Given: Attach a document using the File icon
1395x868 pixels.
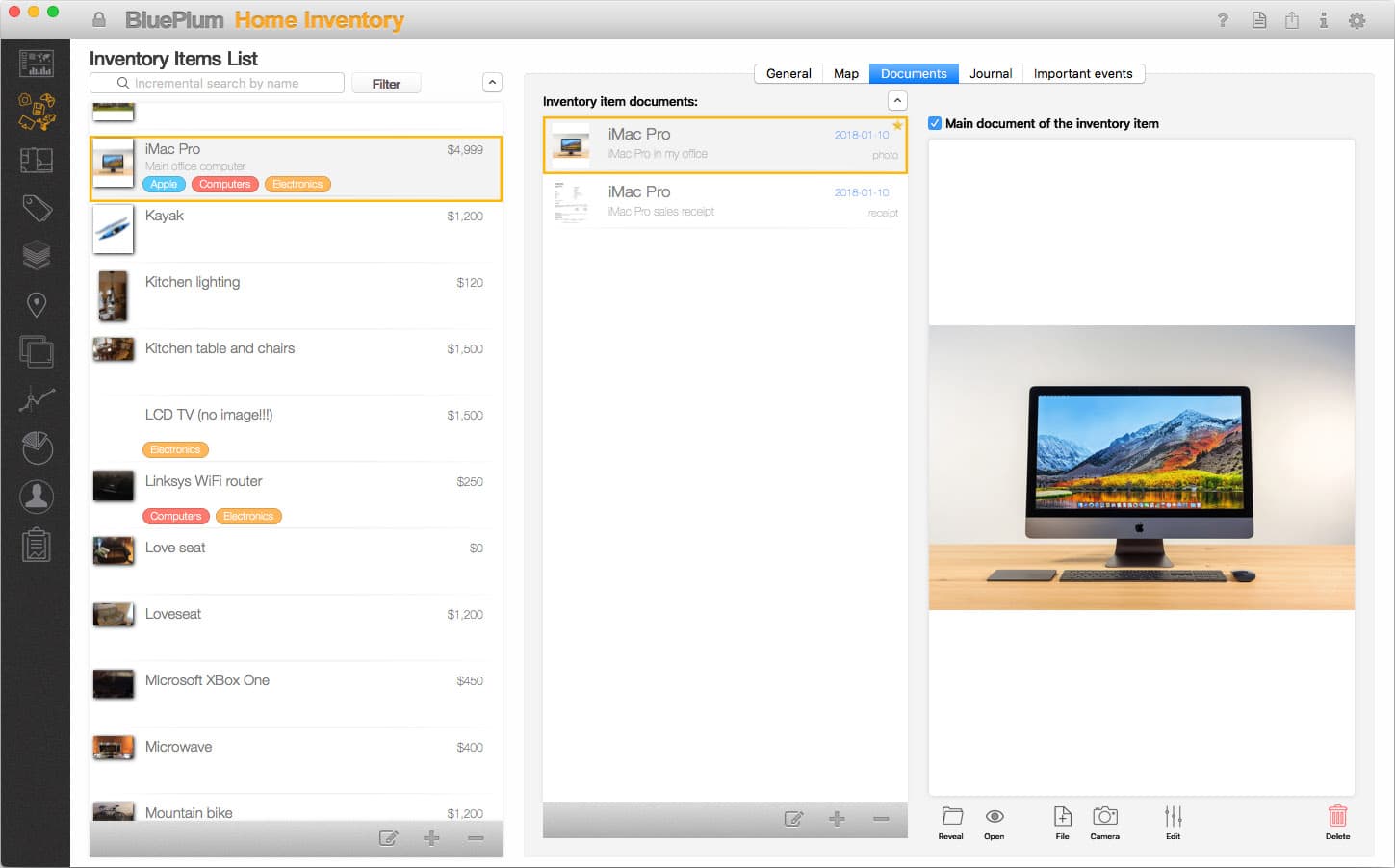Looking at the screenshot, I should (1063, 823).
